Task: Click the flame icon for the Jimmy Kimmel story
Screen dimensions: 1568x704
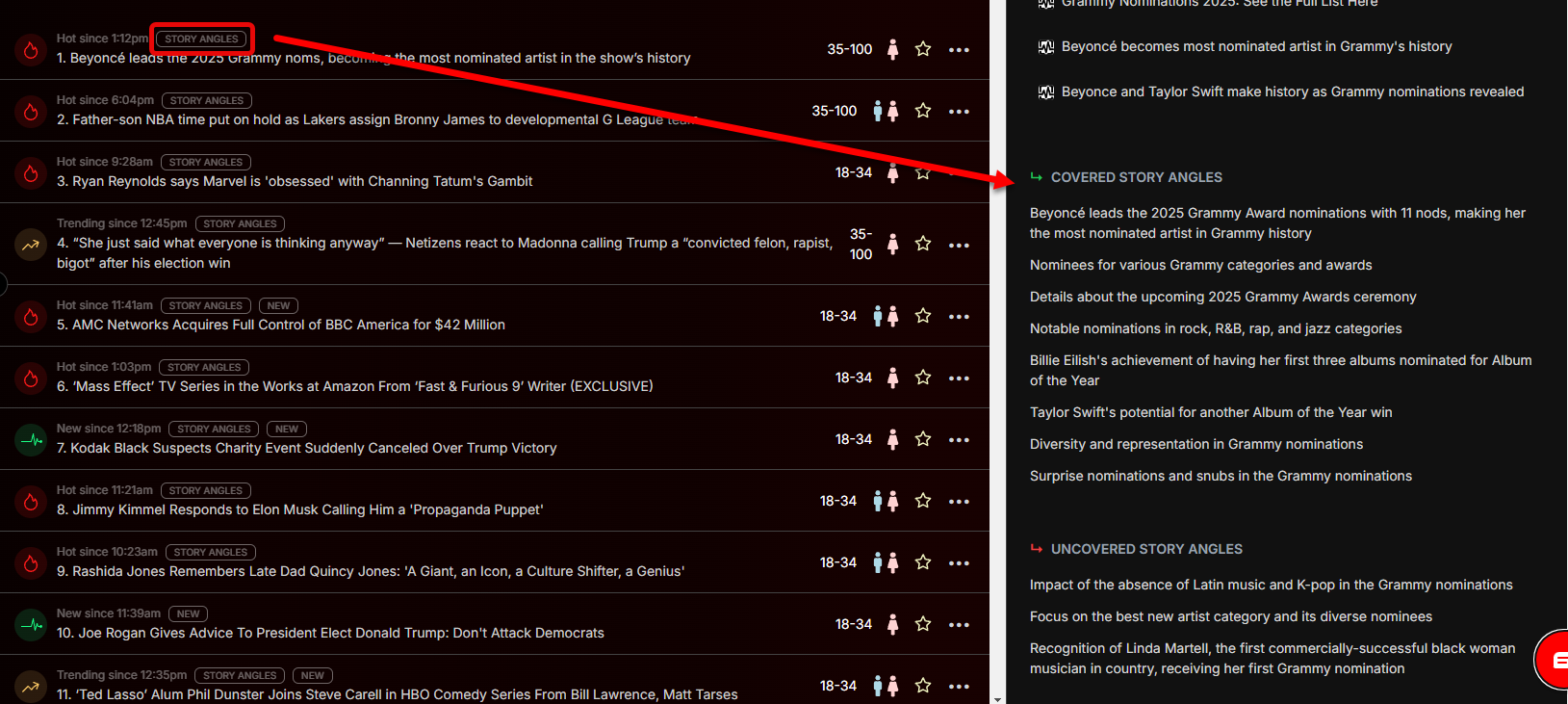Action: point(31,502)
